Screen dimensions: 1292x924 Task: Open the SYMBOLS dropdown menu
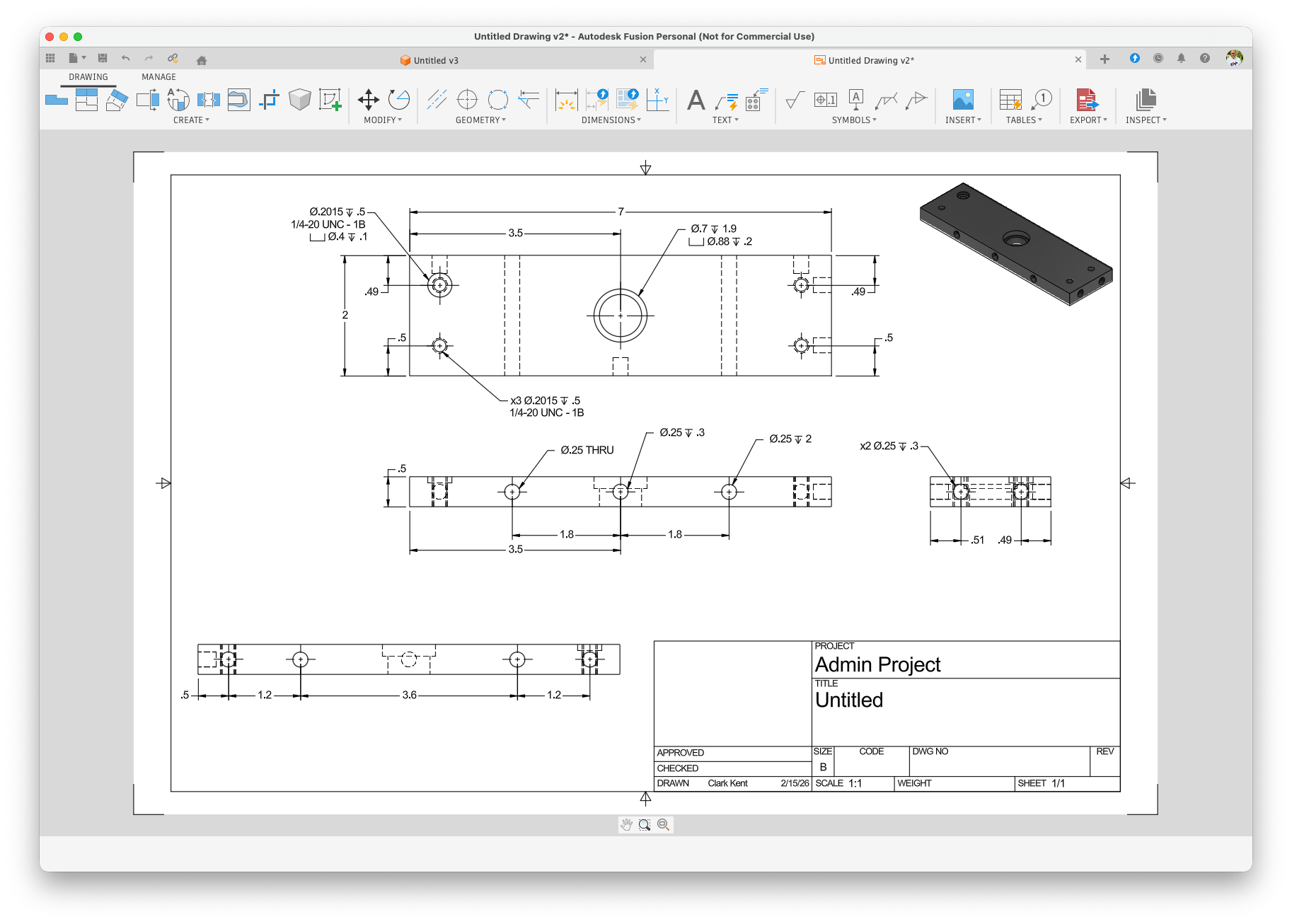854,120
